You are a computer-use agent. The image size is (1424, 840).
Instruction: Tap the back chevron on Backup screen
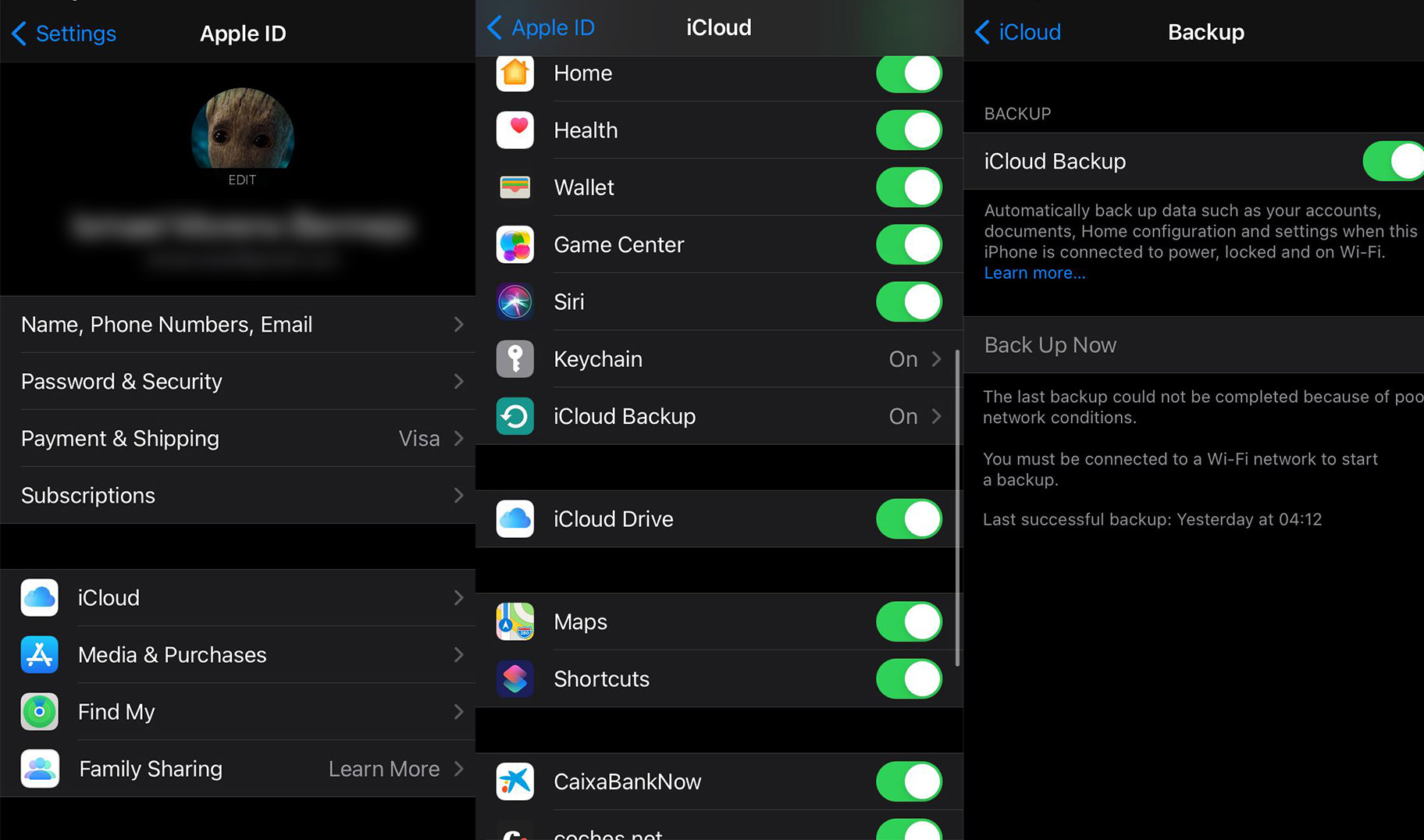tap(983, 32)
